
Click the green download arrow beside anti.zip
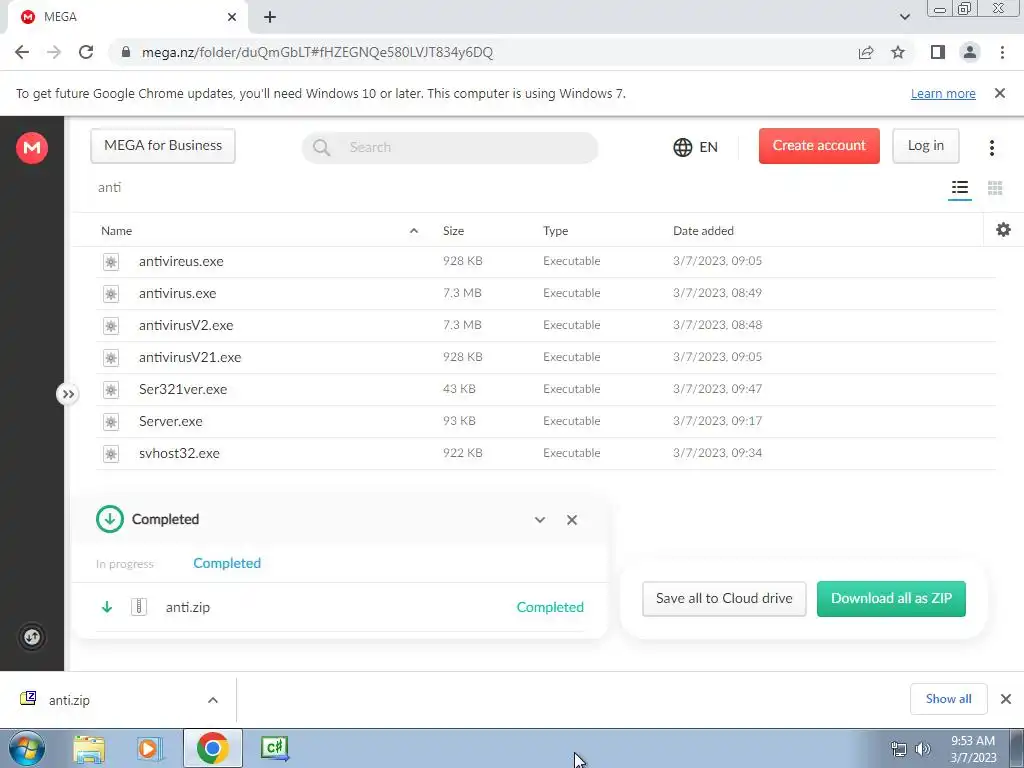point(107,607)
